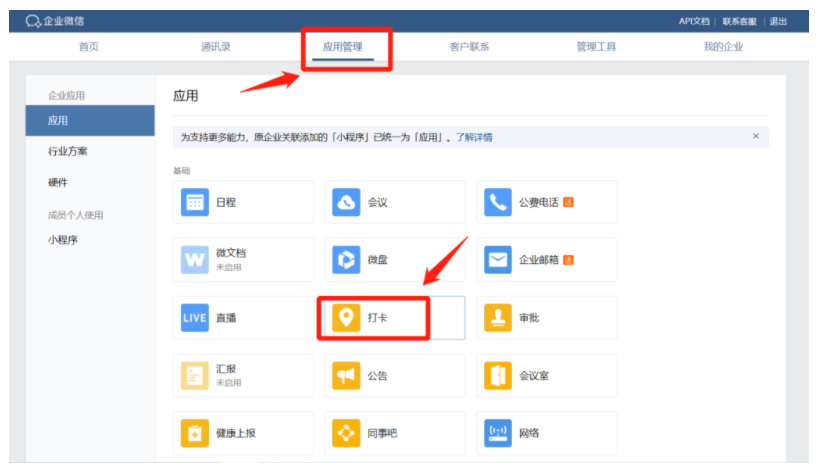The height and width of the screenshot is (475, 819).
Task: Open the 公告 megaphone app icon
Action: 346,375
